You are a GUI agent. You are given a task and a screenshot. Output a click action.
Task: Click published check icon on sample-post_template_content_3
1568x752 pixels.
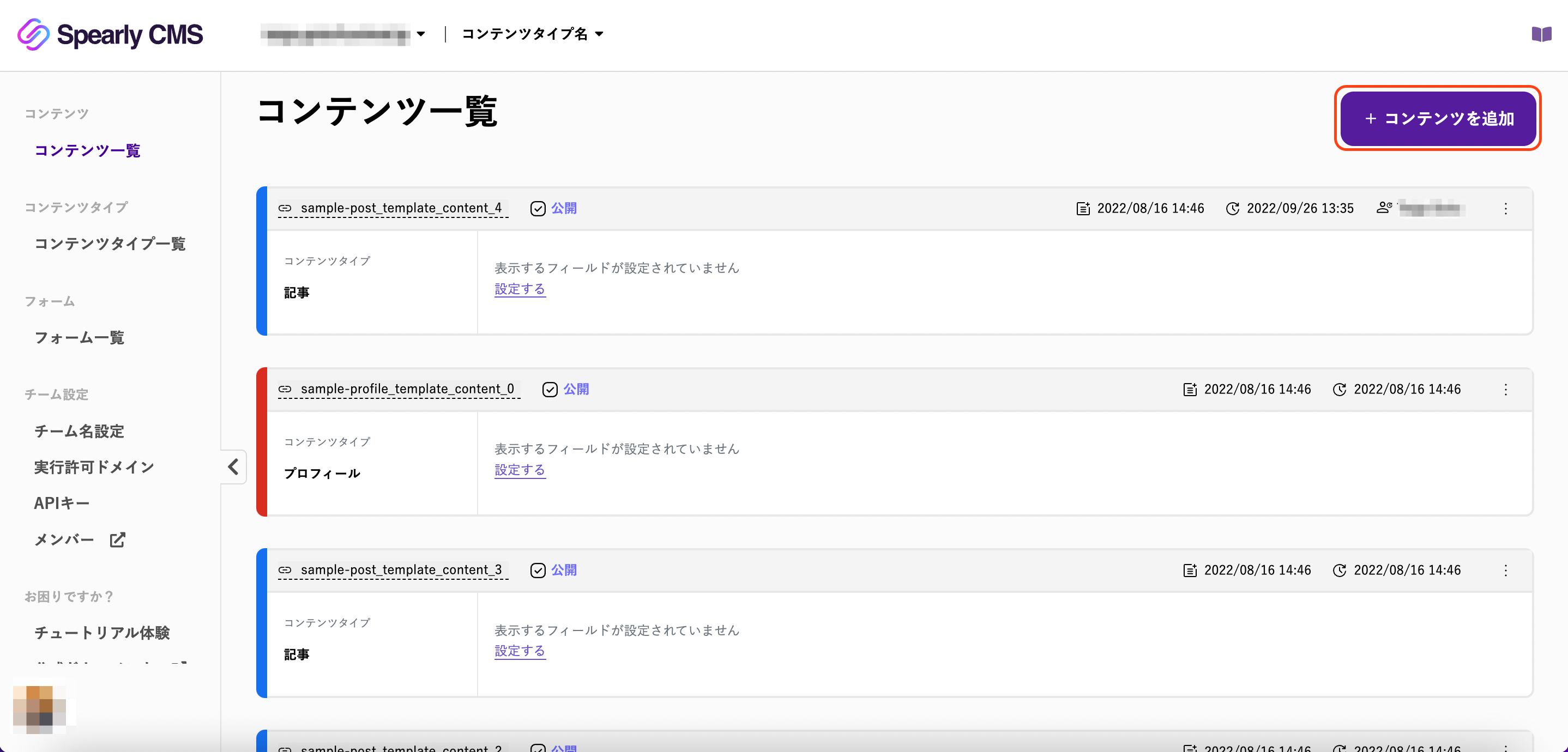(x=538, y=571)
